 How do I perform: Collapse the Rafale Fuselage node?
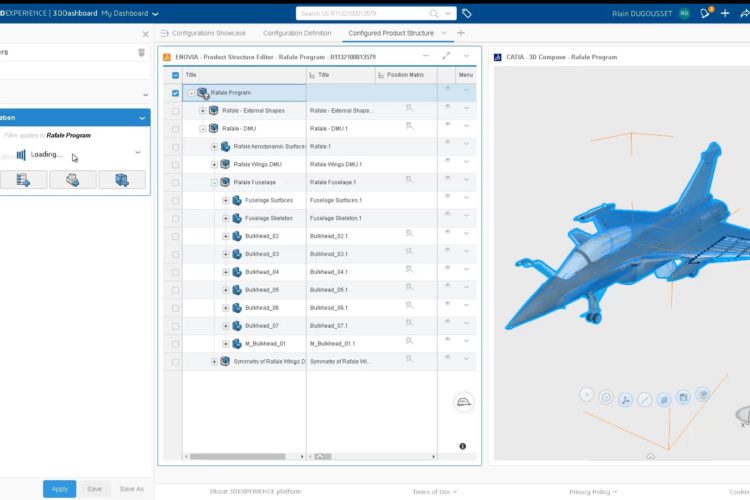point(214,182)
